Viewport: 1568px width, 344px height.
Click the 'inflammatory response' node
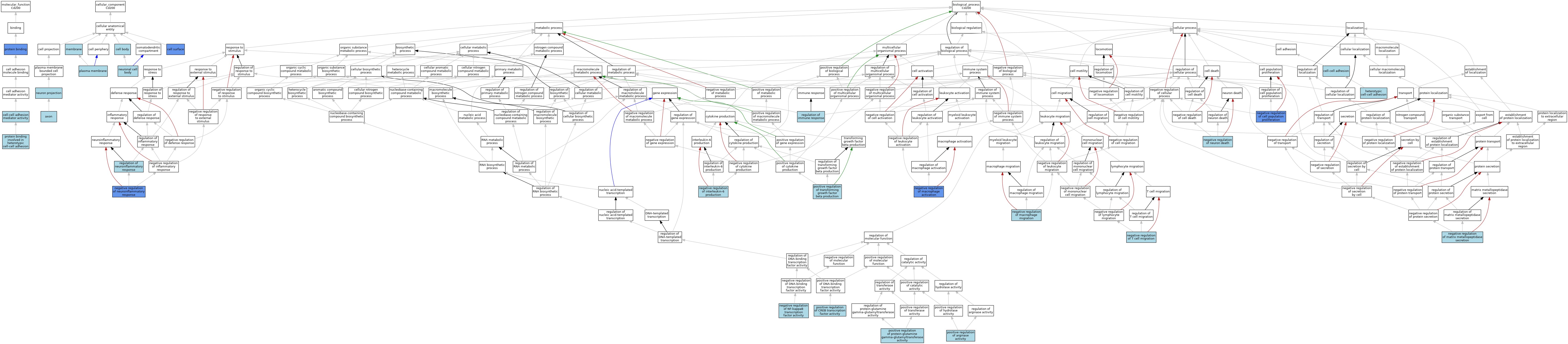tap(117, 116)
